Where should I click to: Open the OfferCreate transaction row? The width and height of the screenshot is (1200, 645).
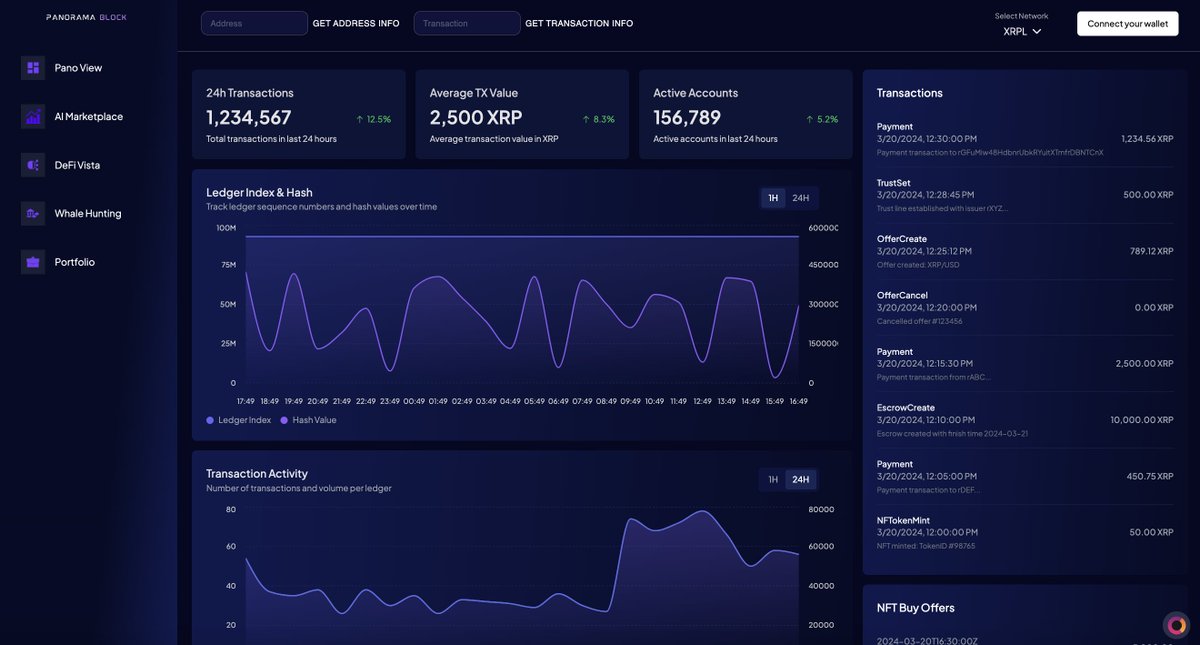pos(1025,251)
